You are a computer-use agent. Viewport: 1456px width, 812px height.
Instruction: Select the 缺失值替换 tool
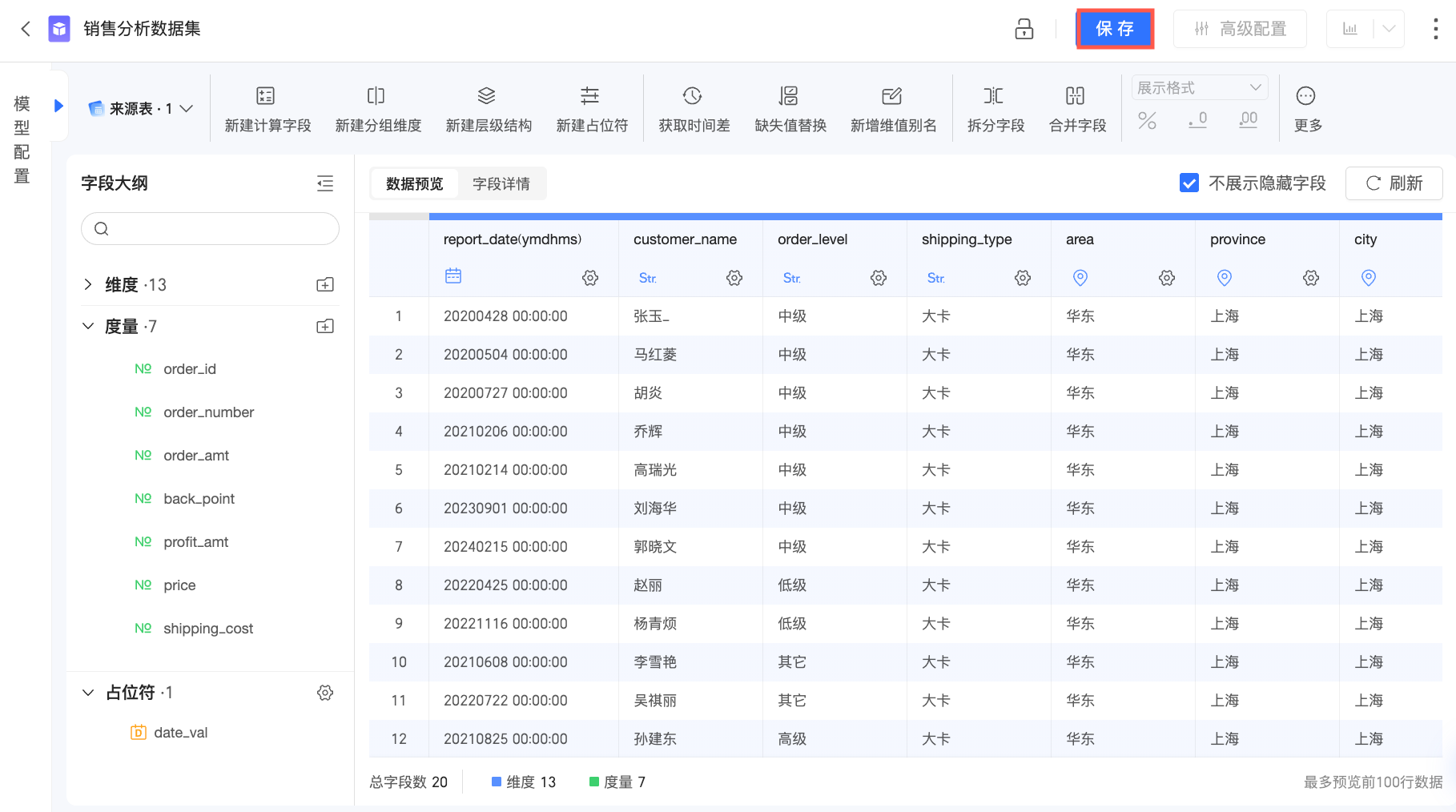pyautogui.click(x=789, y=97)
